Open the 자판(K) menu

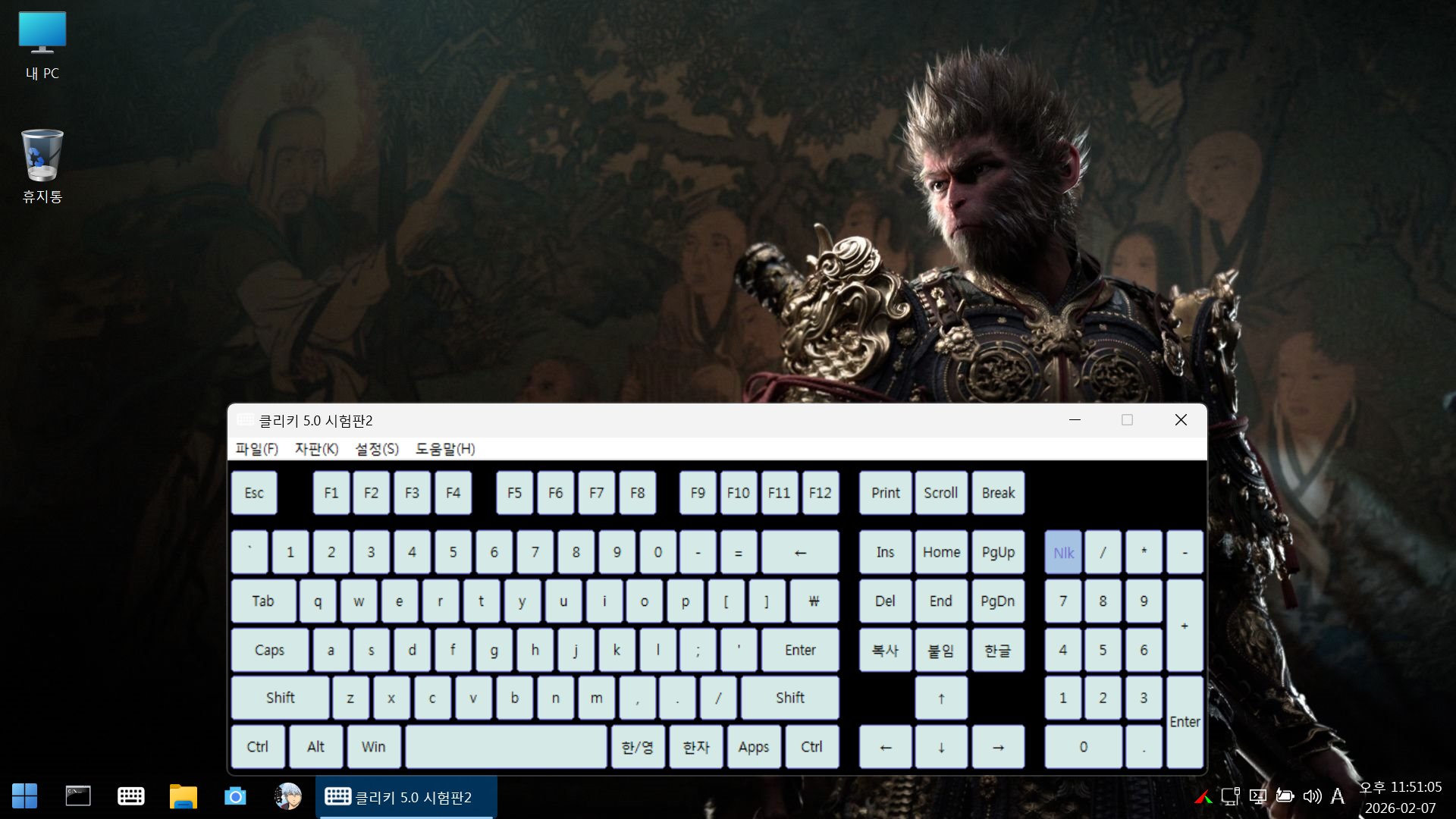click(316, 449)
